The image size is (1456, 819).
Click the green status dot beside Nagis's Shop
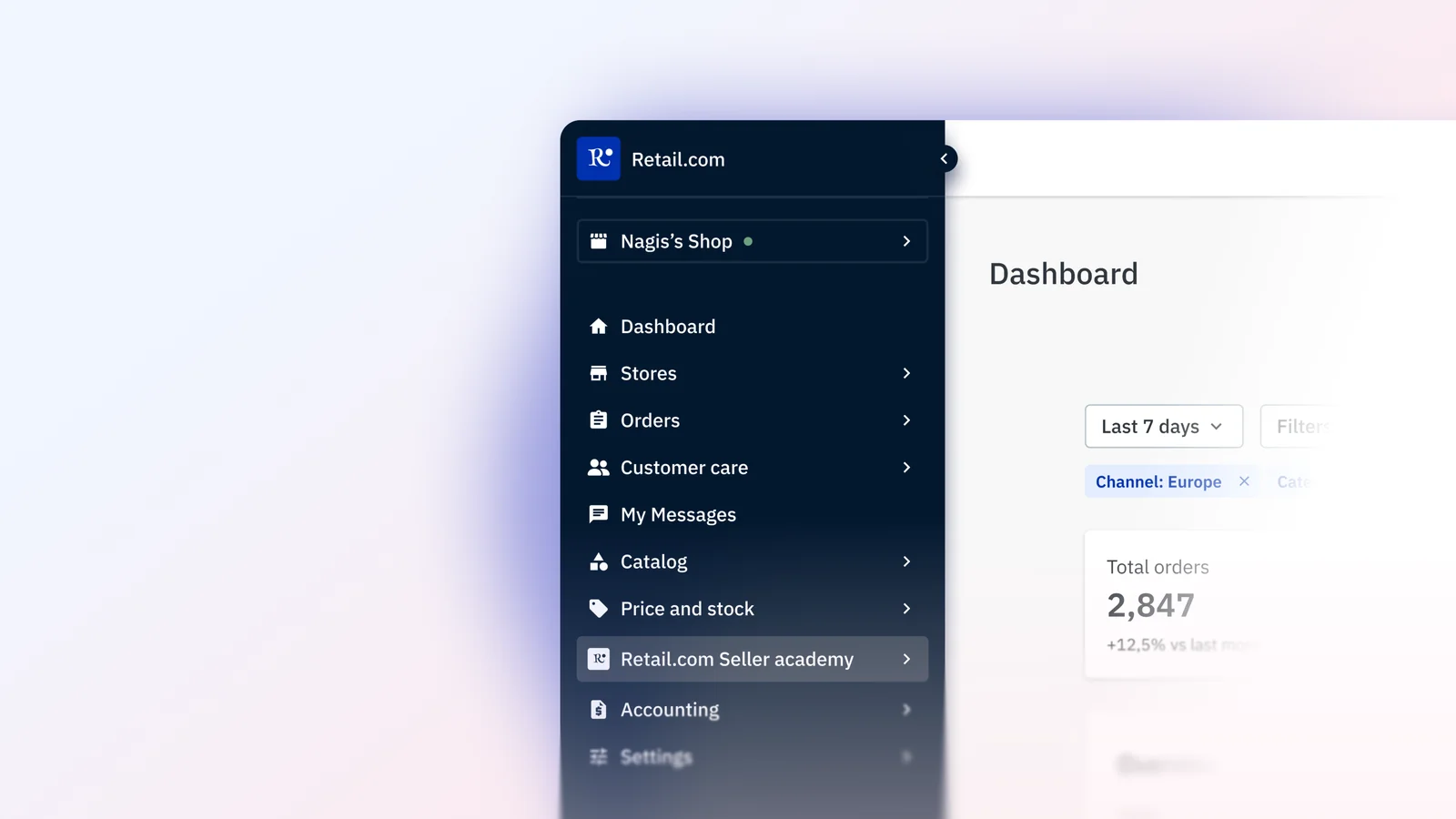tap(748, 241)
